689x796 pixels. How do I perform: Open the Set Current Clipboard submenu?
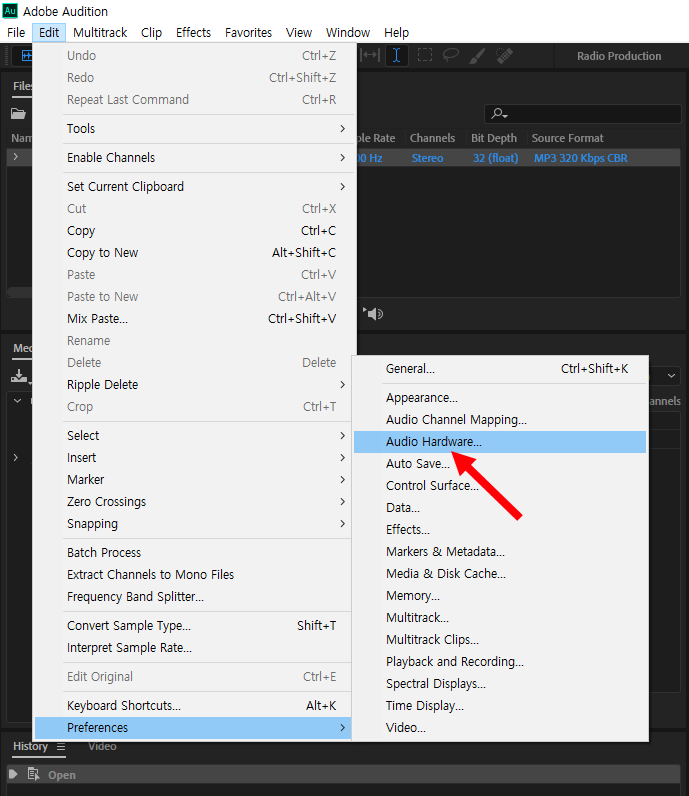pos(207,186)
